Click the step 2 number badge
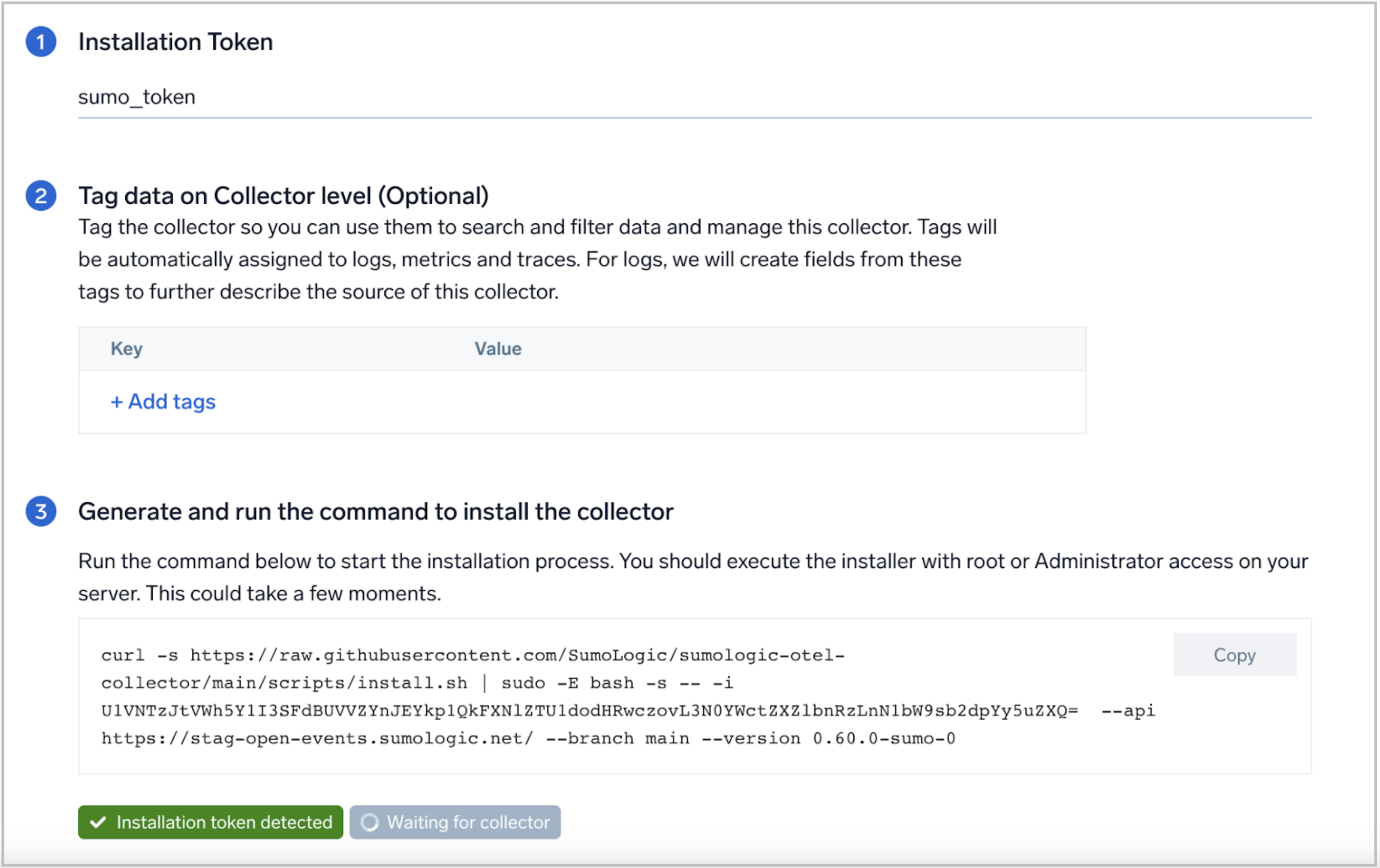The width and height of the screenshot is (1380, 868). coord(41,196)
